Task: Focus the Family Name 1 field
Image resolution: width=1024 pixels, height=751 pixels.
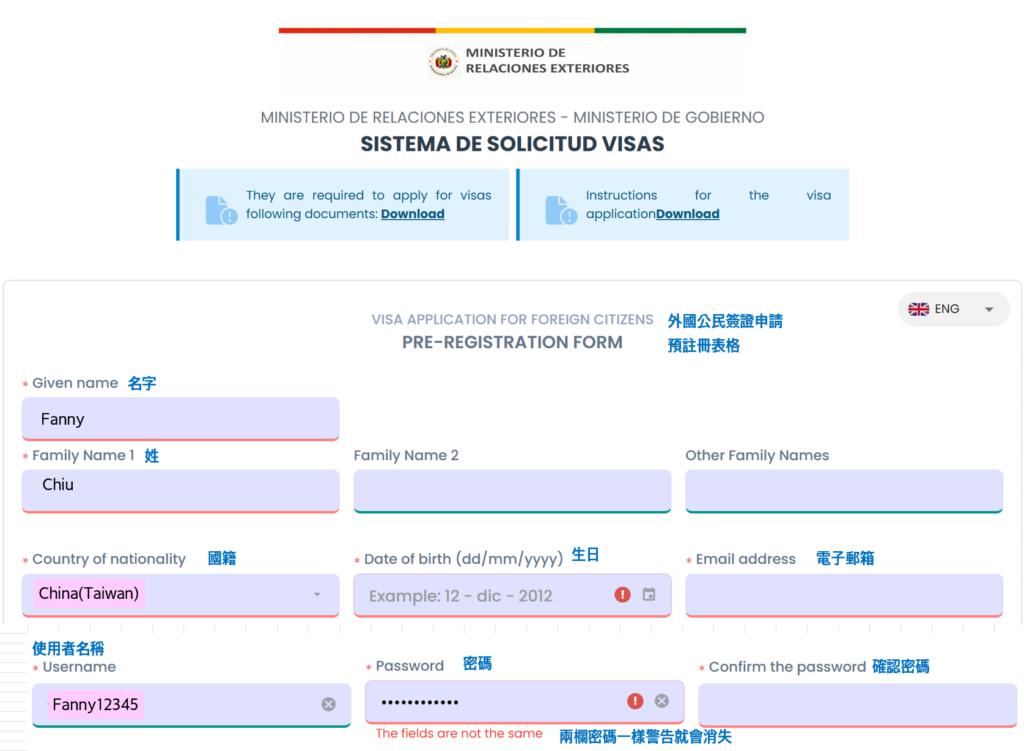Action: [180, 491]
